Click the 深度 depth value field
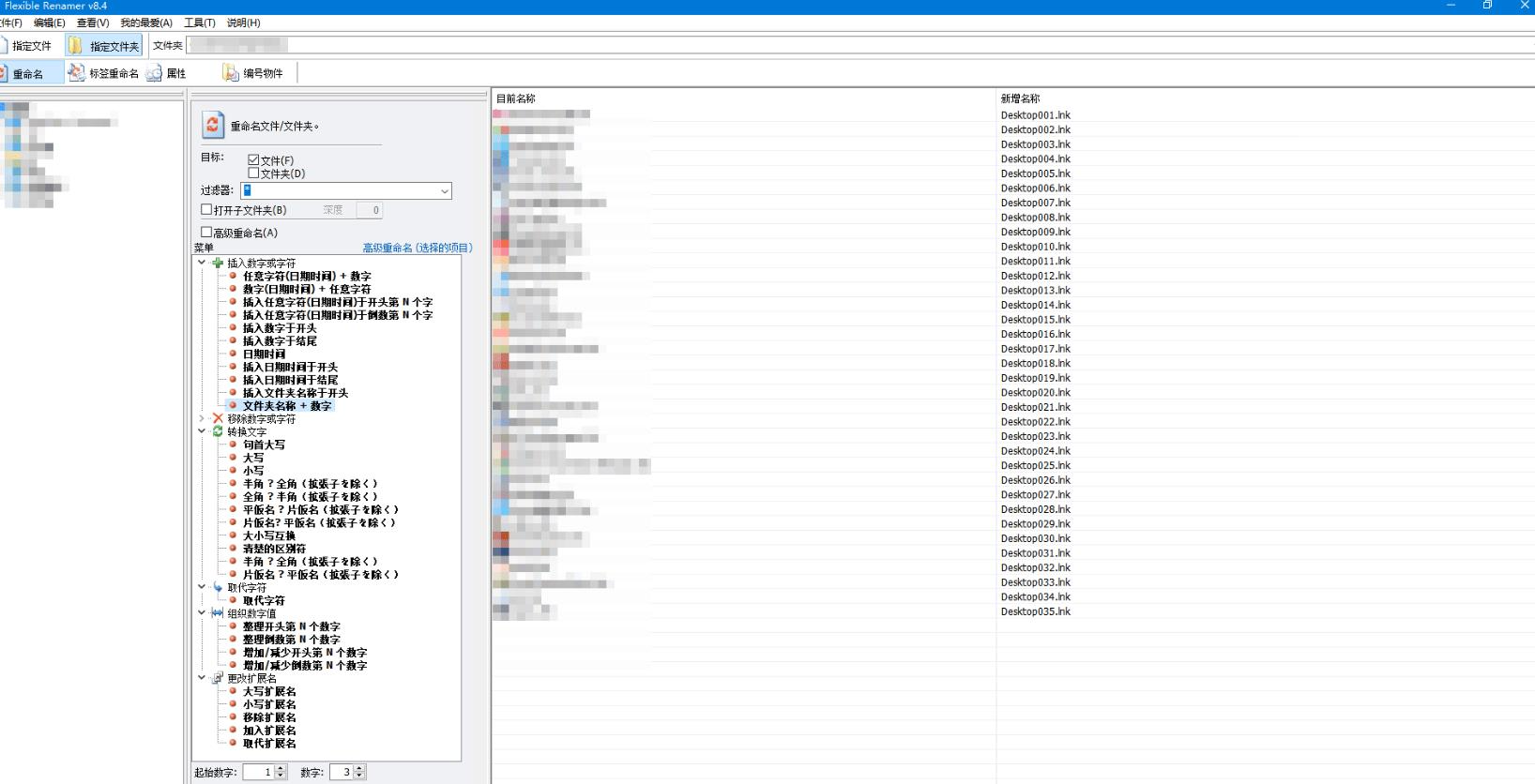The width and height of the screenshot is (1535, 784). [370, 210]
